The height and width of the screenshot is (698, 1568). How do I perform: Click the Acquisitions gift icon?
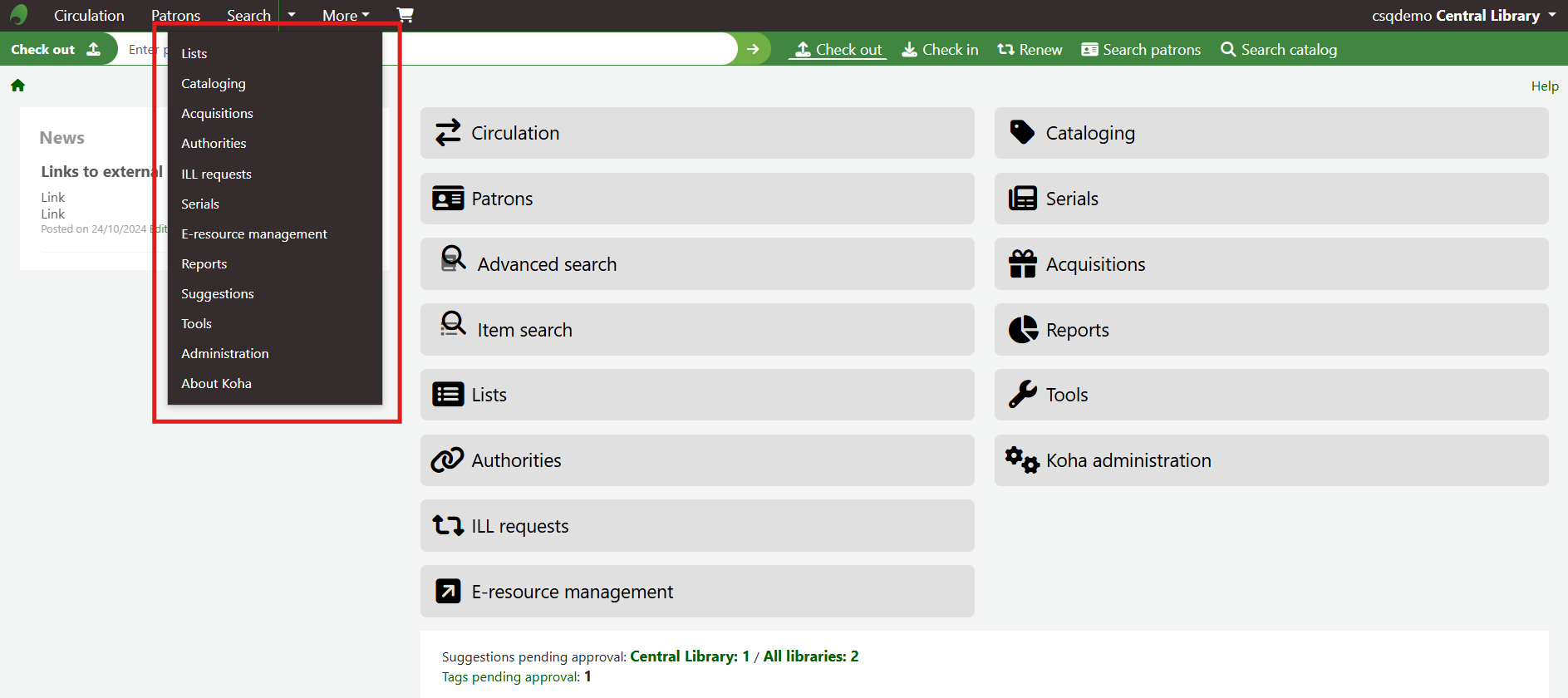point(1023,264)
